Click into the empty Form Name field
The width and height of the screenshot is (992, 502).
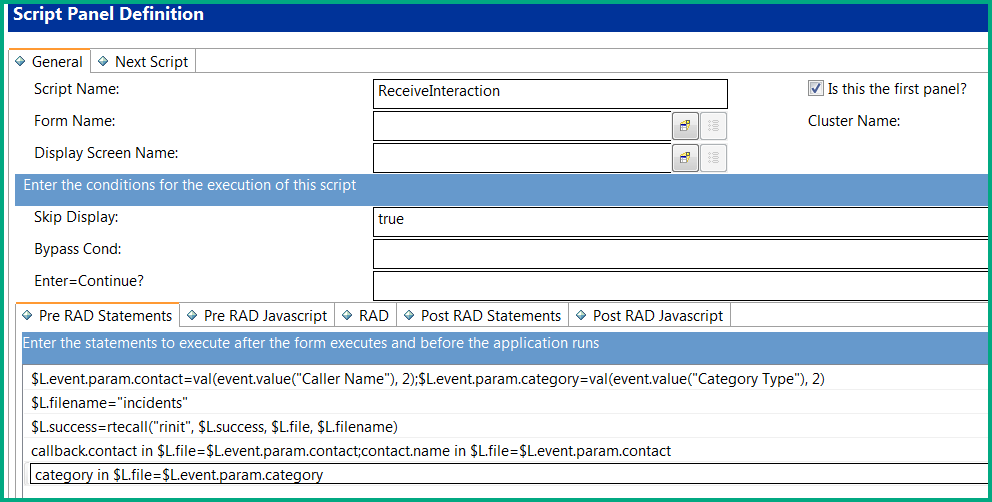(x=521, y=126)
